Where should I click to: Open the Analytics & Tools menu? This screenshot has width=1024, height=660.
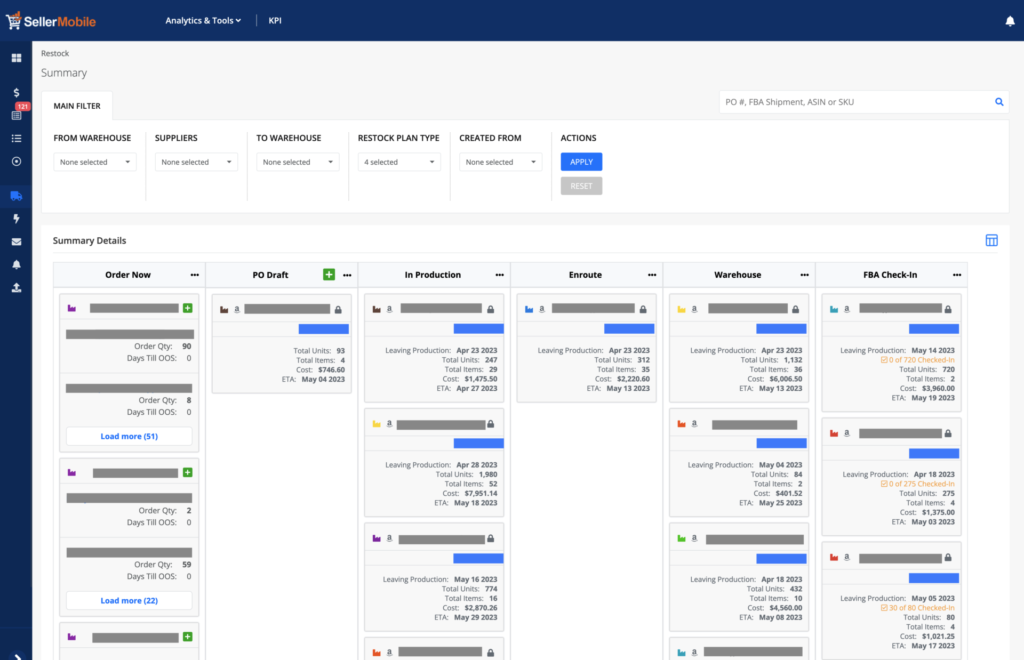[x=203, y=20]
